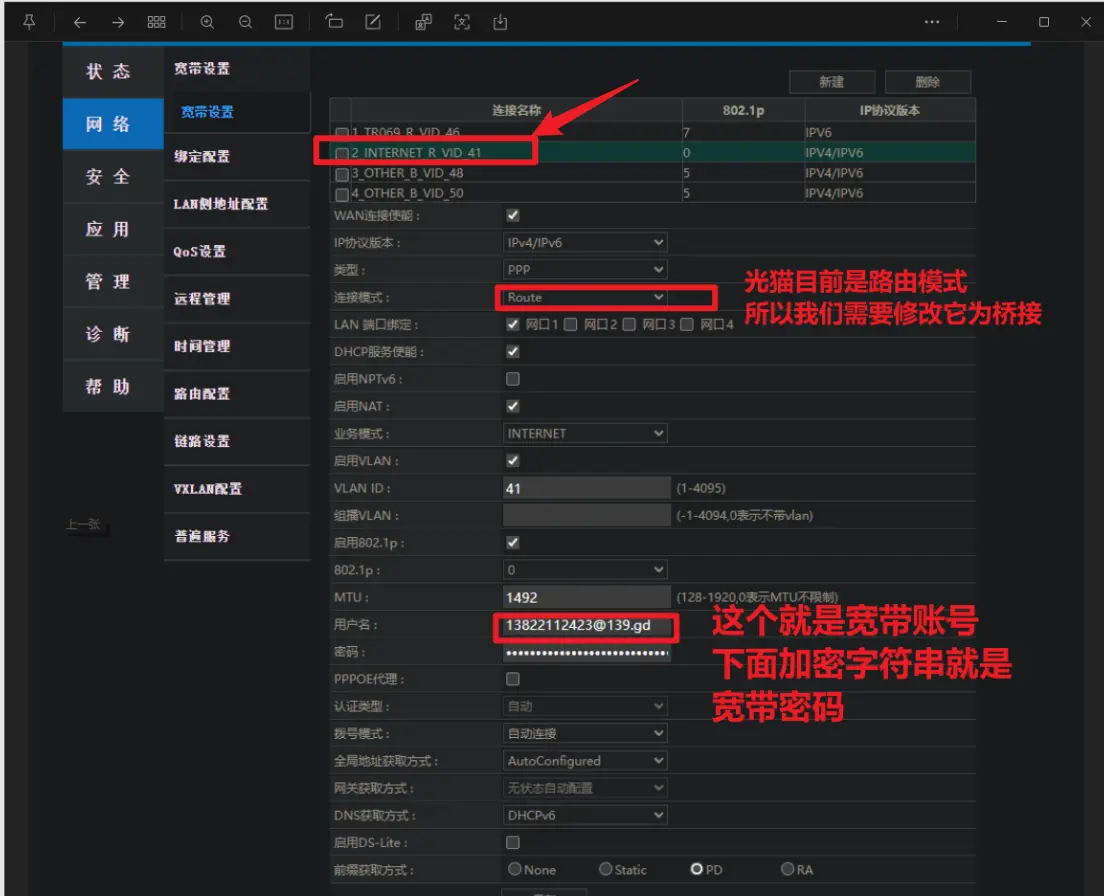Image resolution: width=1104 pixels, height=896 pixels.
Task: Enable the 启用NPTv6 checkbox
Action: pos(513,379)
